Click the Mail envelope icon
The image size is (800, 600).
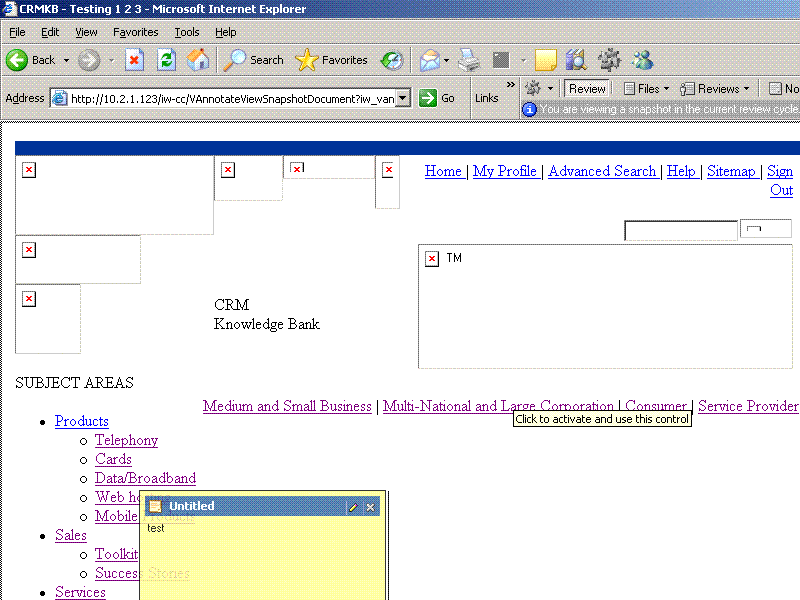point(430,60)
